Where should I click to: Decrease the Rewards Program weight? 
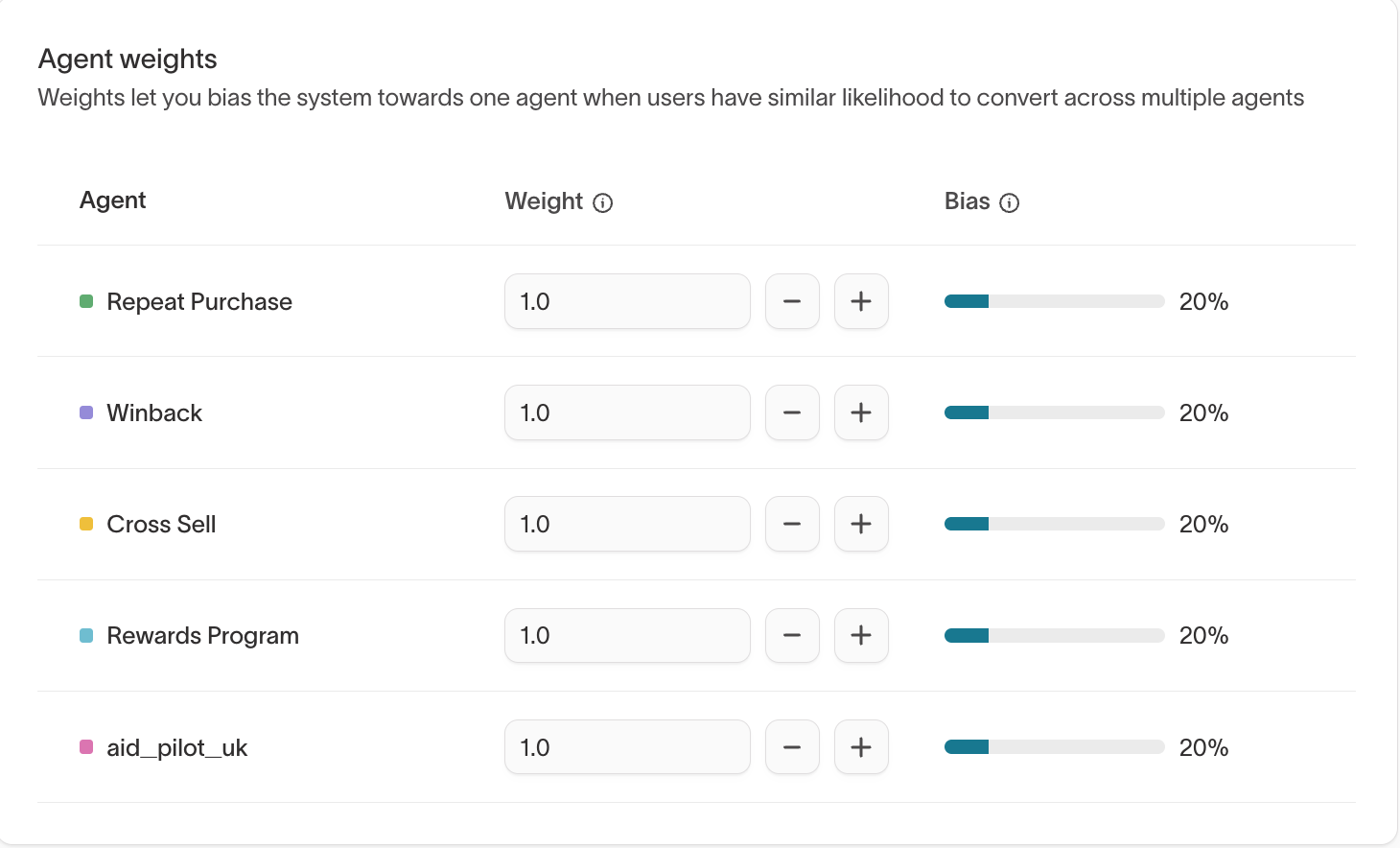pyautogui.click(x=792, y=635)
